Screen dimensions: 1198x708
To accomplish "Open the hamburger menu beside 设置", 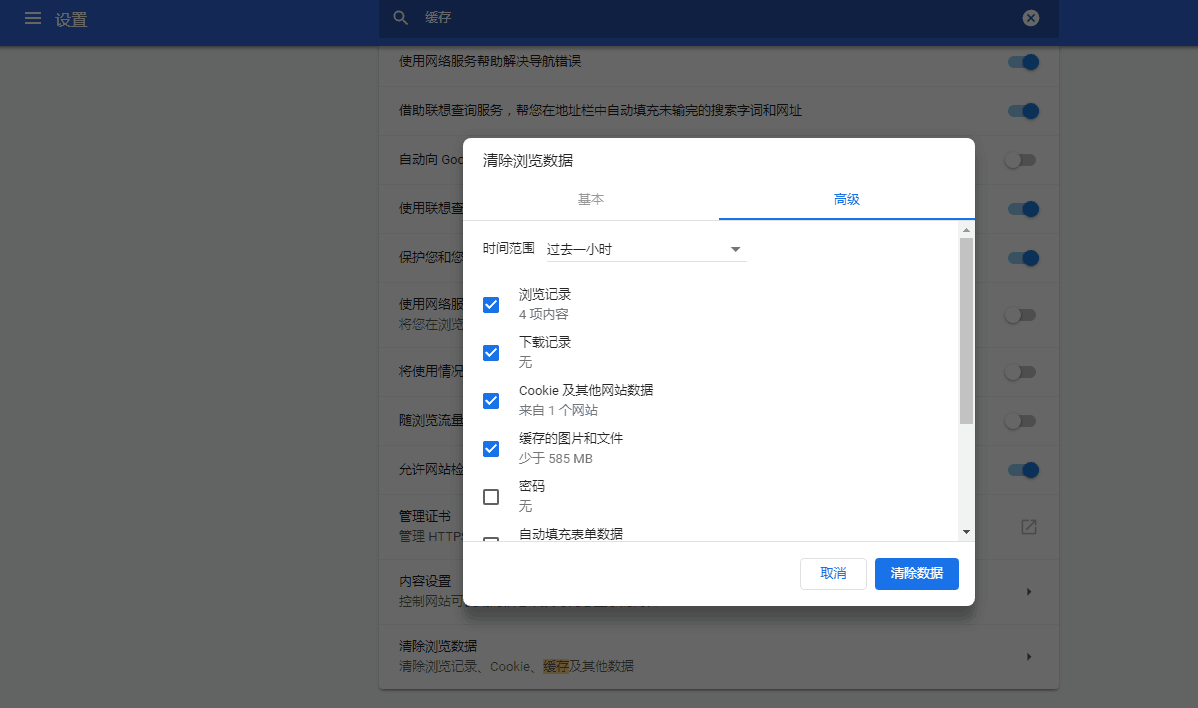I will (33, 19).
